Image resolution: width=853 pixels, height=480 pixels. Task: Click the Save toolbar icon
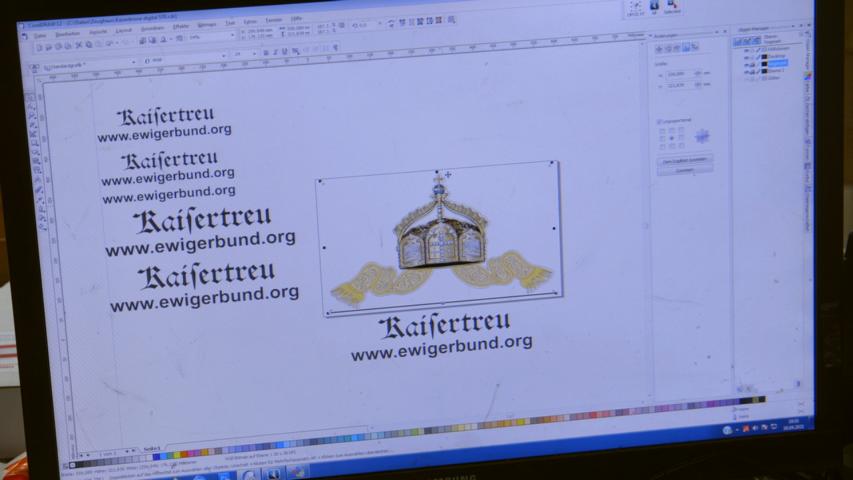pyautogui.click(x=58, y=47)
